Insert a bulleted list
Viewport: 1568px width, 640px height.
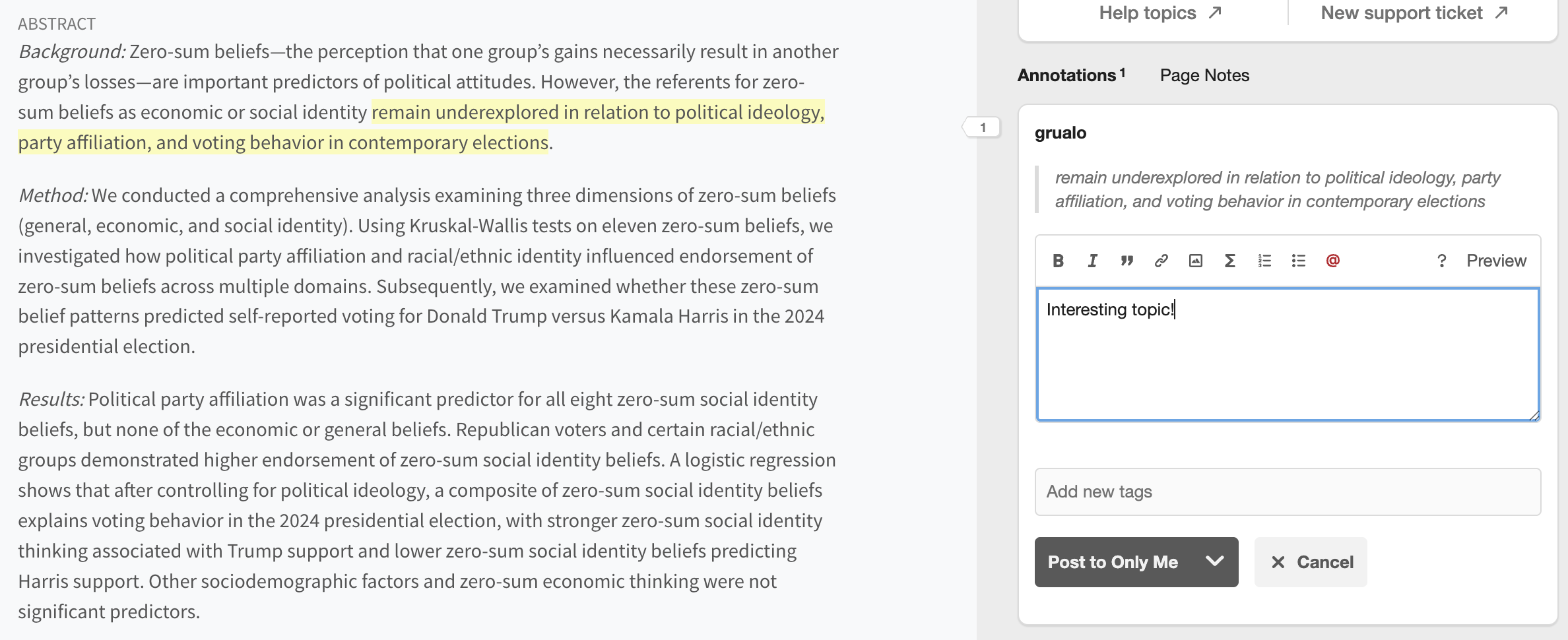1298,261
